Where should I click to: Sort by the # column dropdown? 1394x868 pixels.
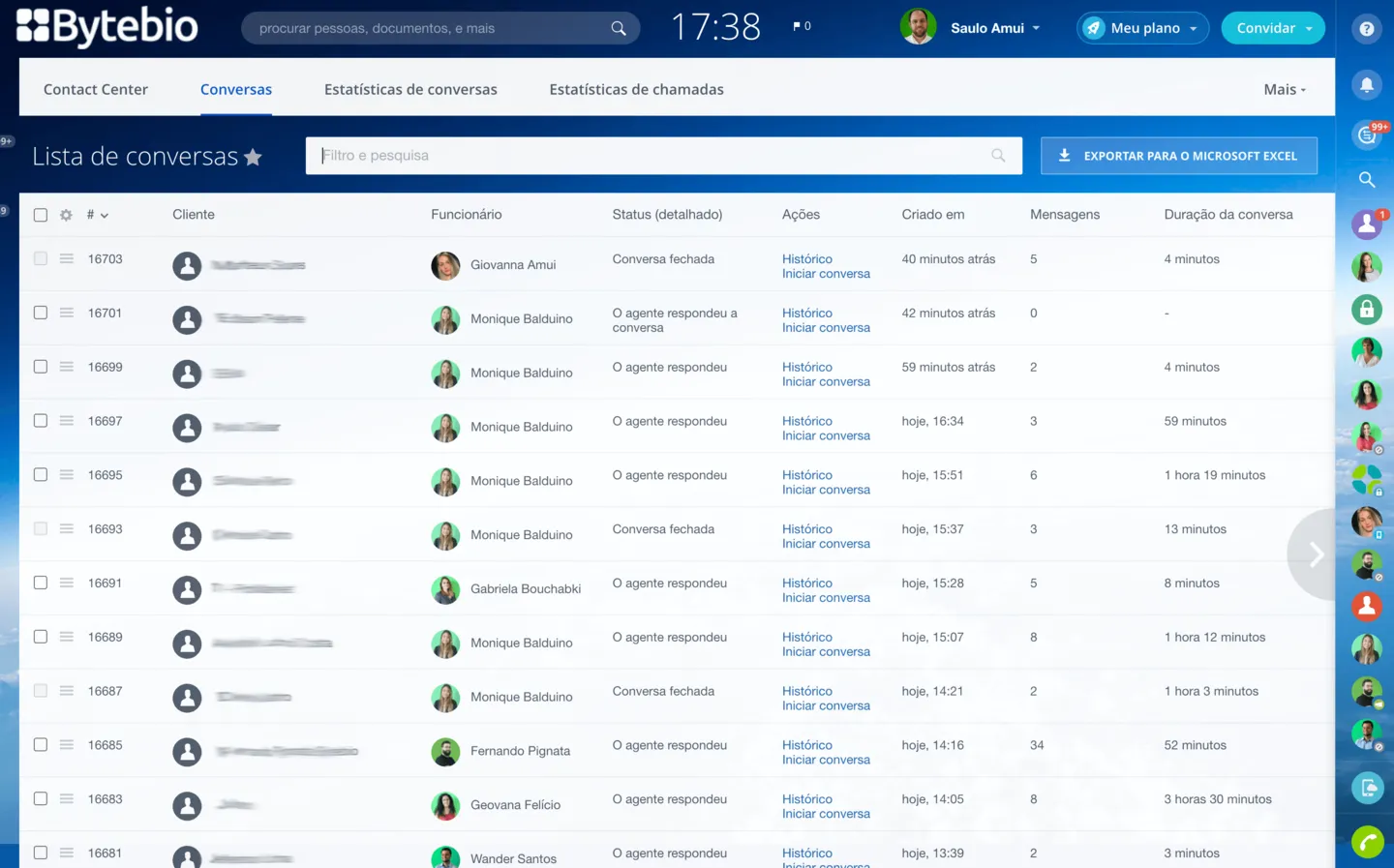click(x=98, y=215)
